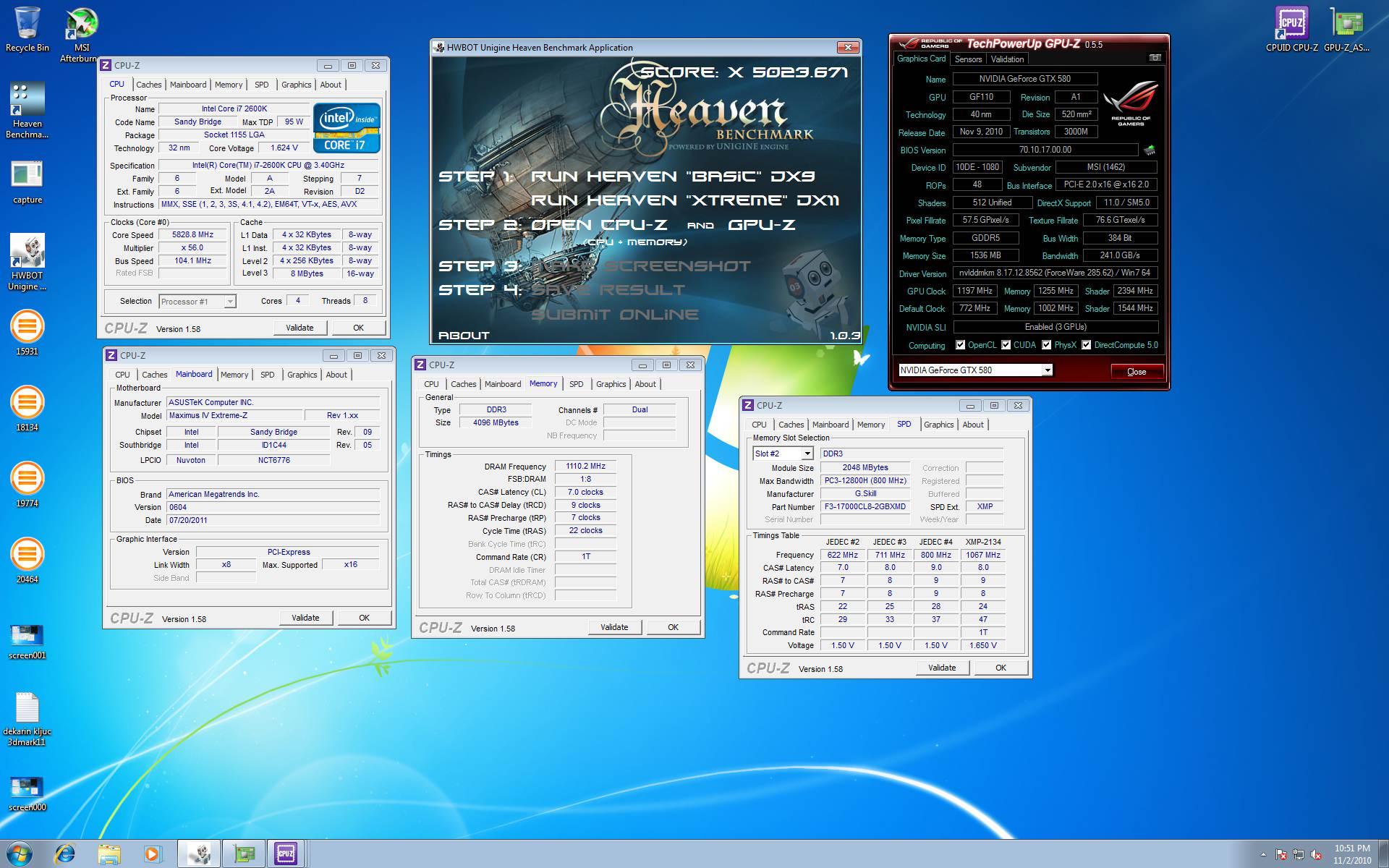Screen dimensions: 1389x868
Task: Click OK in the SPD CPU-Z window
Action: pyautogui.click(x=1001, y=668)
